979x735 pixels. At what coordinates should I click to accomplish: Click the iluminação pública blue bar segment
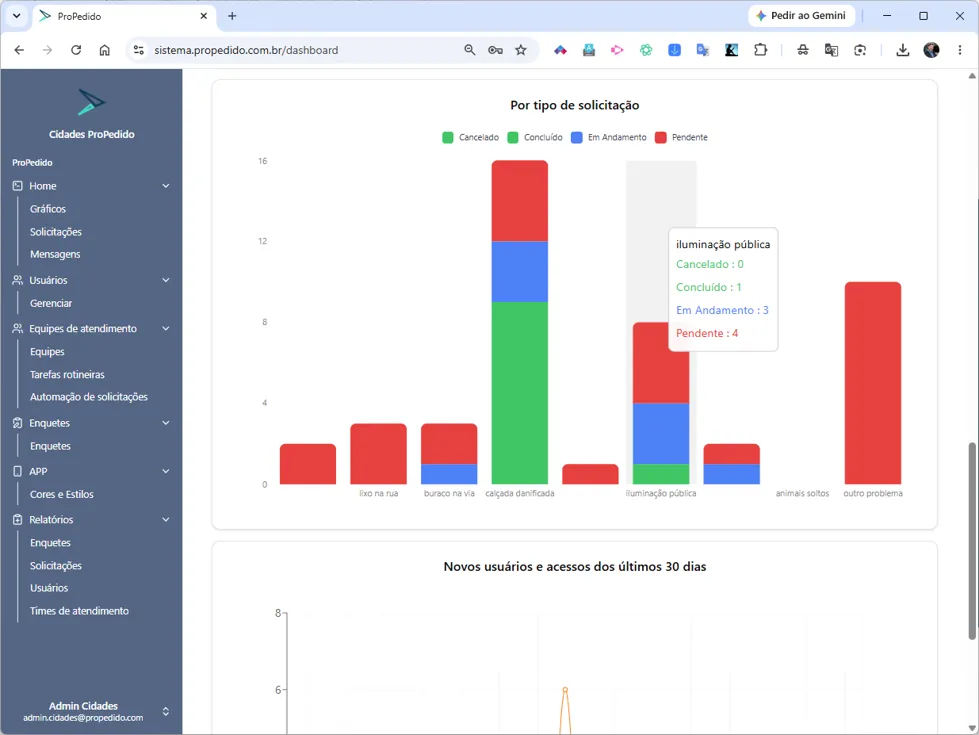coord(661,433)
